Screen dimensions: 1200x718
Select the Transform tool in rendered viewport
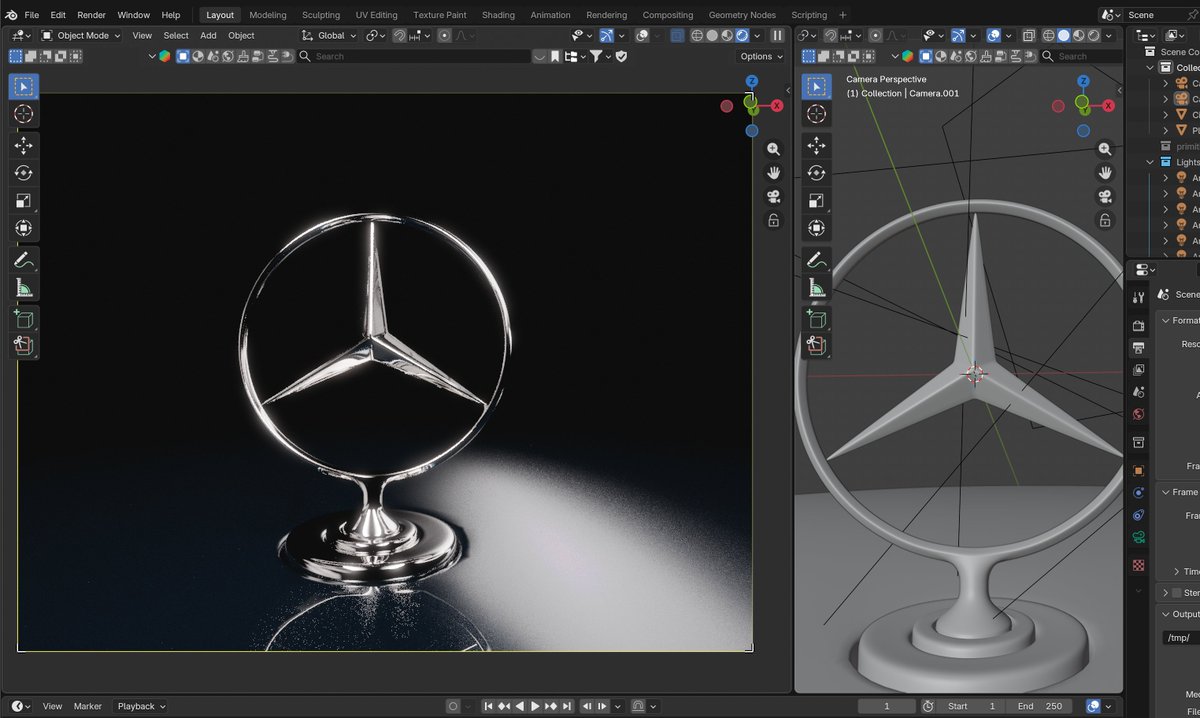click(24, 227)
